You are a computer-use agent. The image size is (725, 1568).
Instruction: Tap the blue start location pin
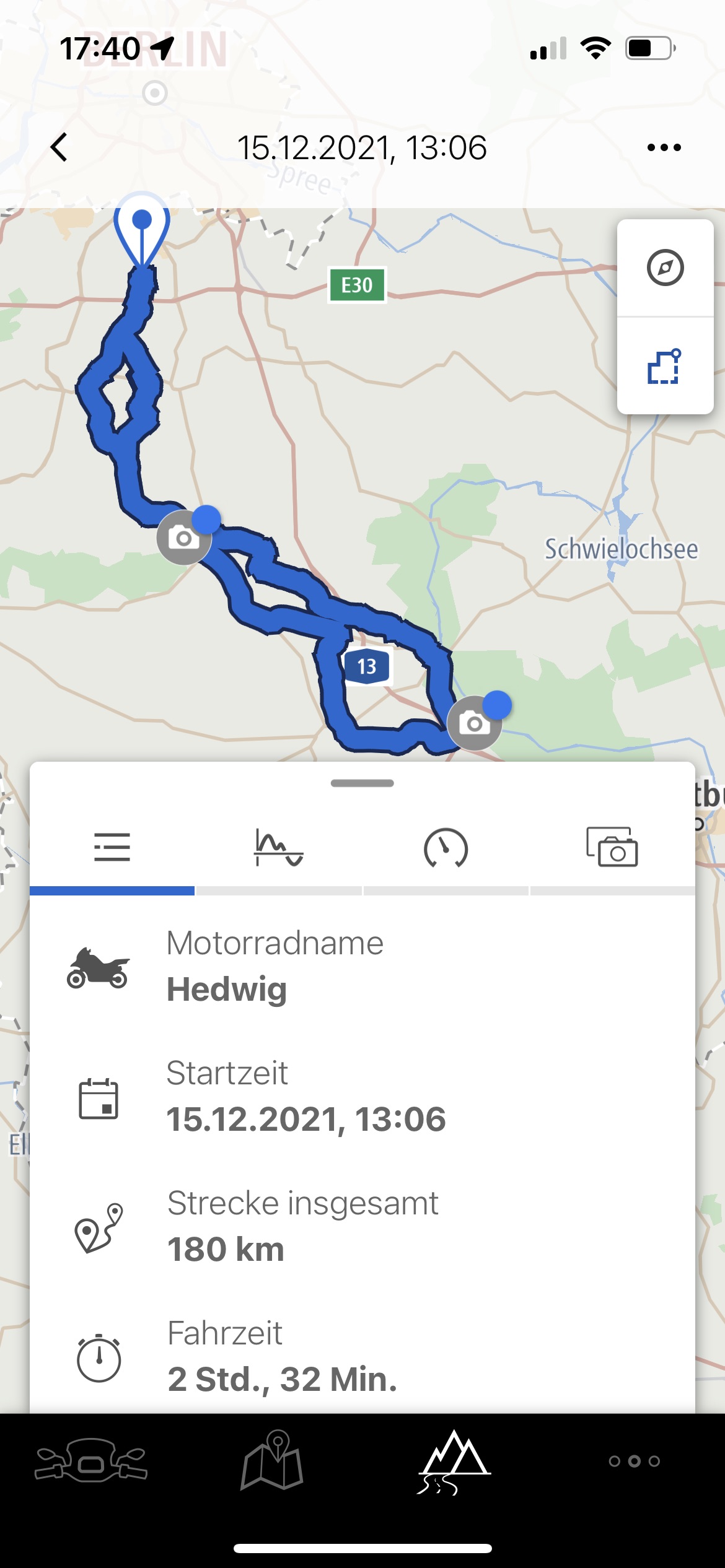point(142,229)
